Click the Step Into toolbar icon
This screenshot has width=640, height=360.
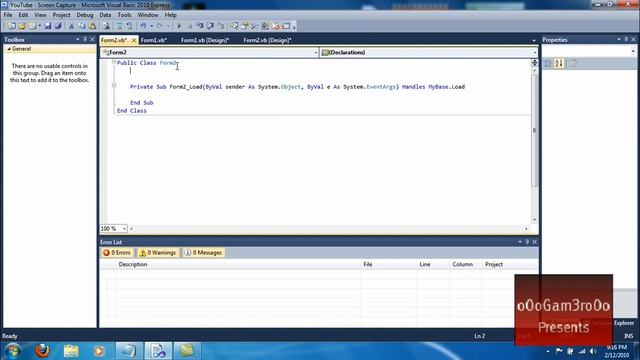(x=200, y=26)
